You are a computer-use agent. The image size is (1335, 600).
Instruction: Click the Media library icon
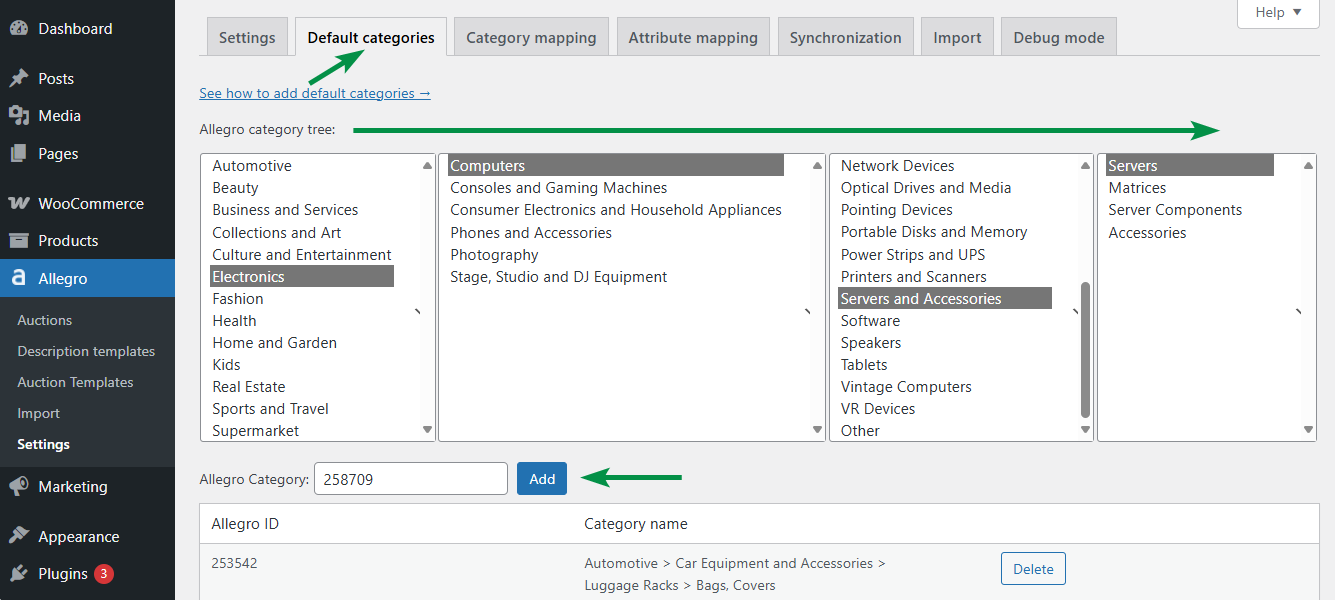tap(19, 116)
